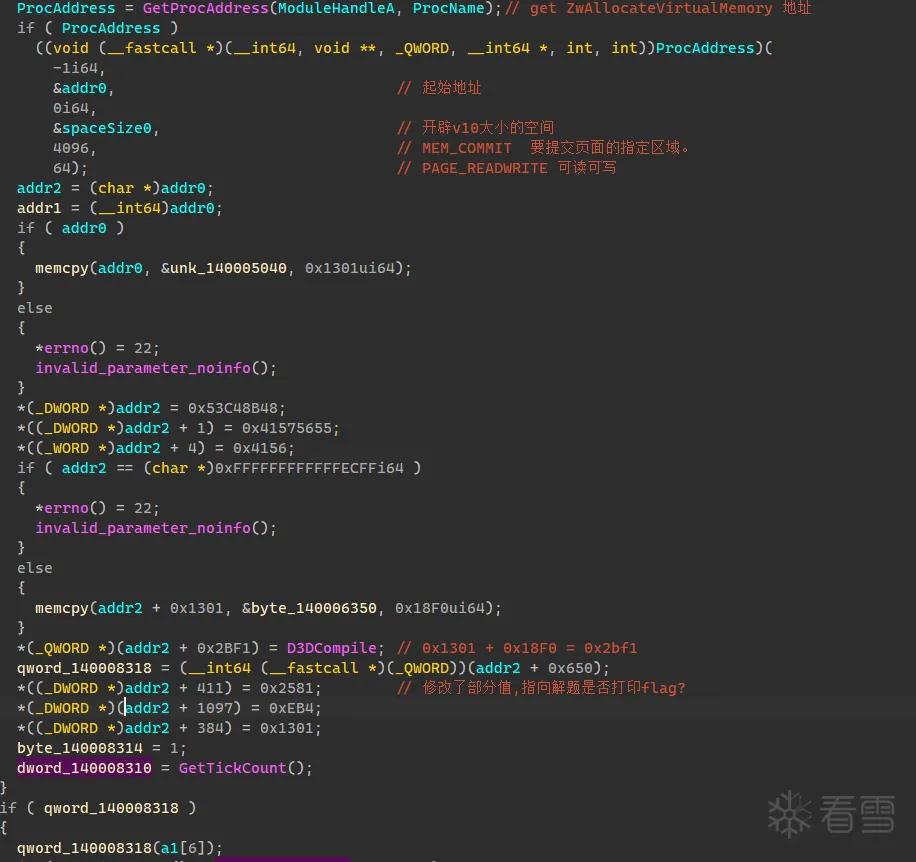Select the MEM_COMMIT comment text

click(x=467, y=148)
